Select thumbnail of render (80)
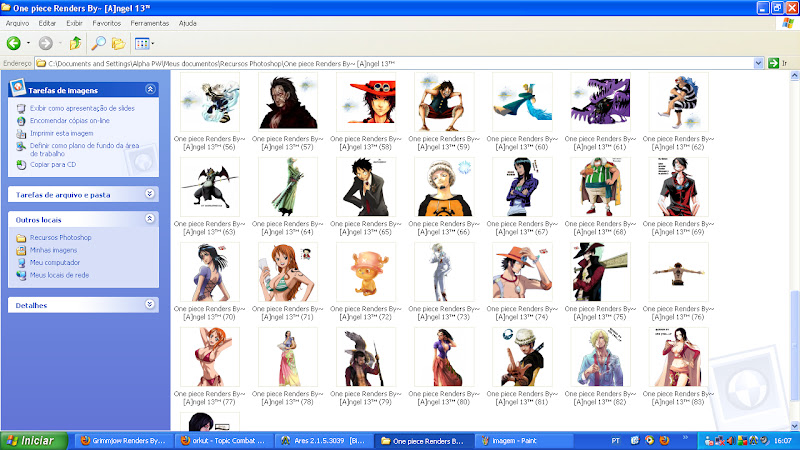The width and height of the screenshot is (800, 450). [444, 357]
